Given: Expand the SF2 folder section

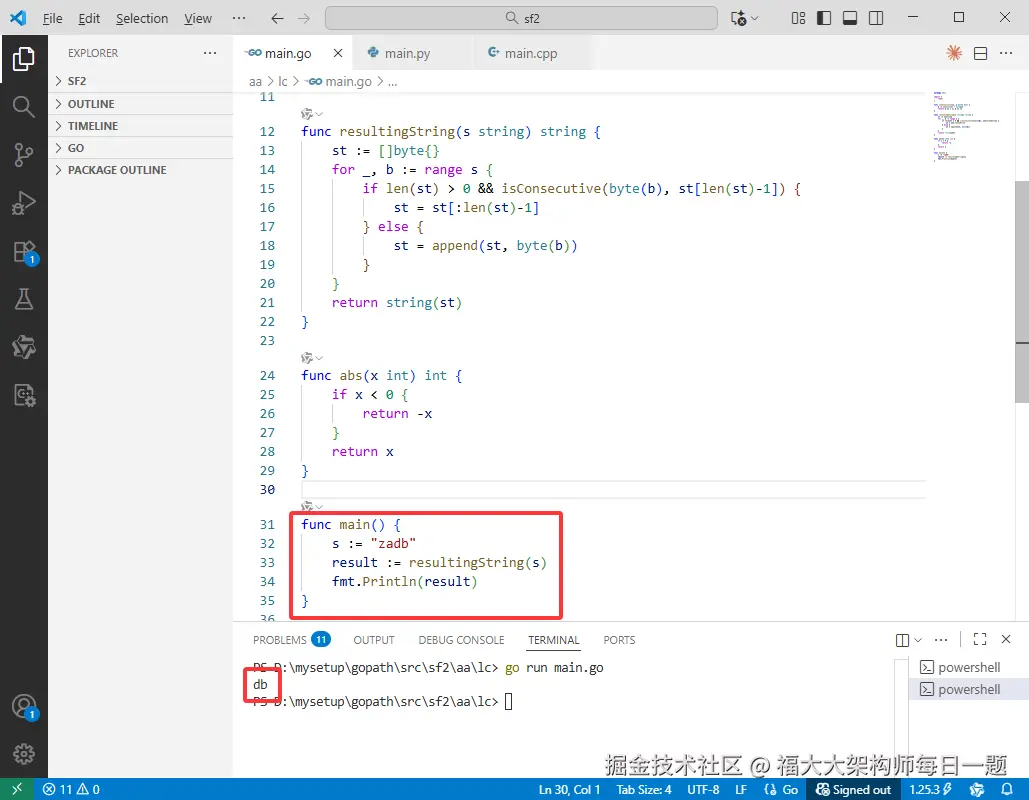Looking at the screenshot, I should 140,81.
